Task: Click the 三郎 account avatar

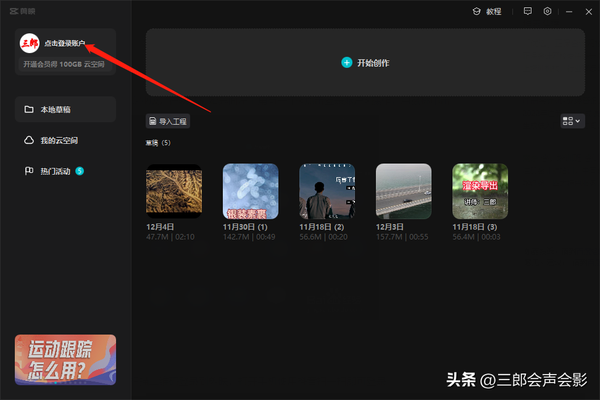Action: (x=29, y=43)
